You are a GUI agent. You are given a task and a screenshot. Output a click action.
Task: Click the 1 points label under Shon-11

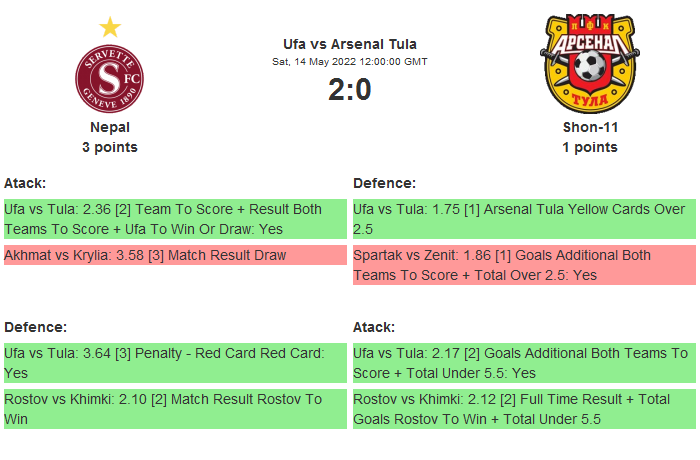(x=590, y=147)
